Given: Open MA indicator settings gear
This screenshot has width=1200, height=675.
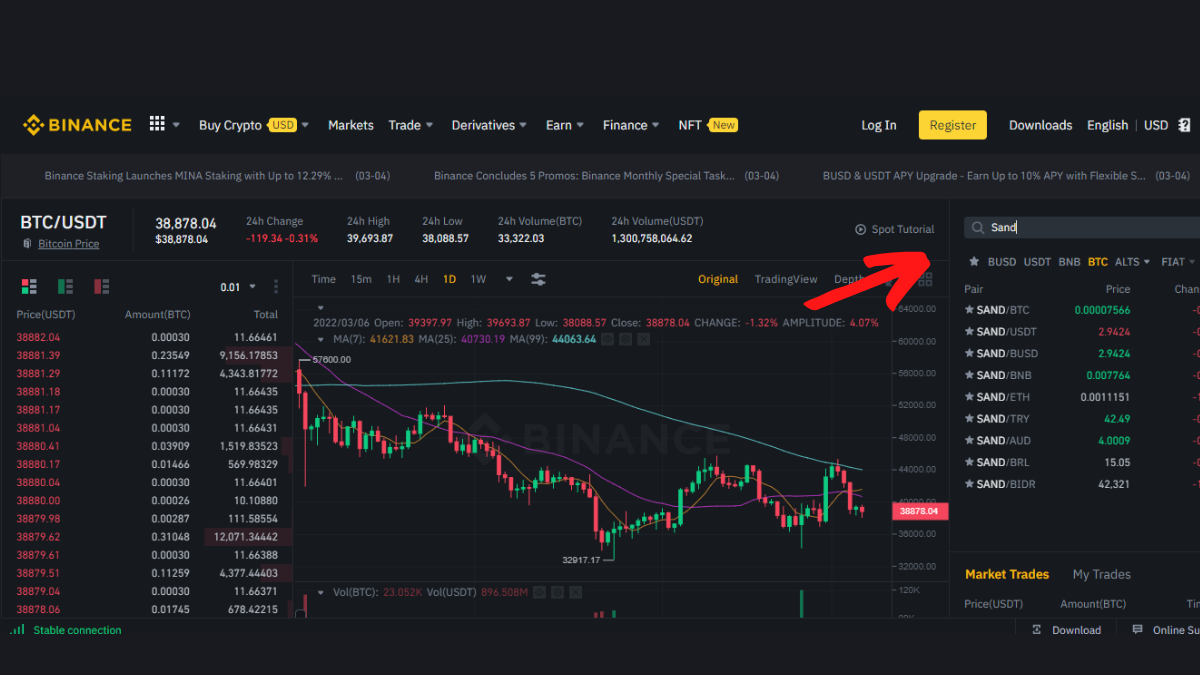Looking at the screenshot, I should pyautogui.click(x=625, y=339).
